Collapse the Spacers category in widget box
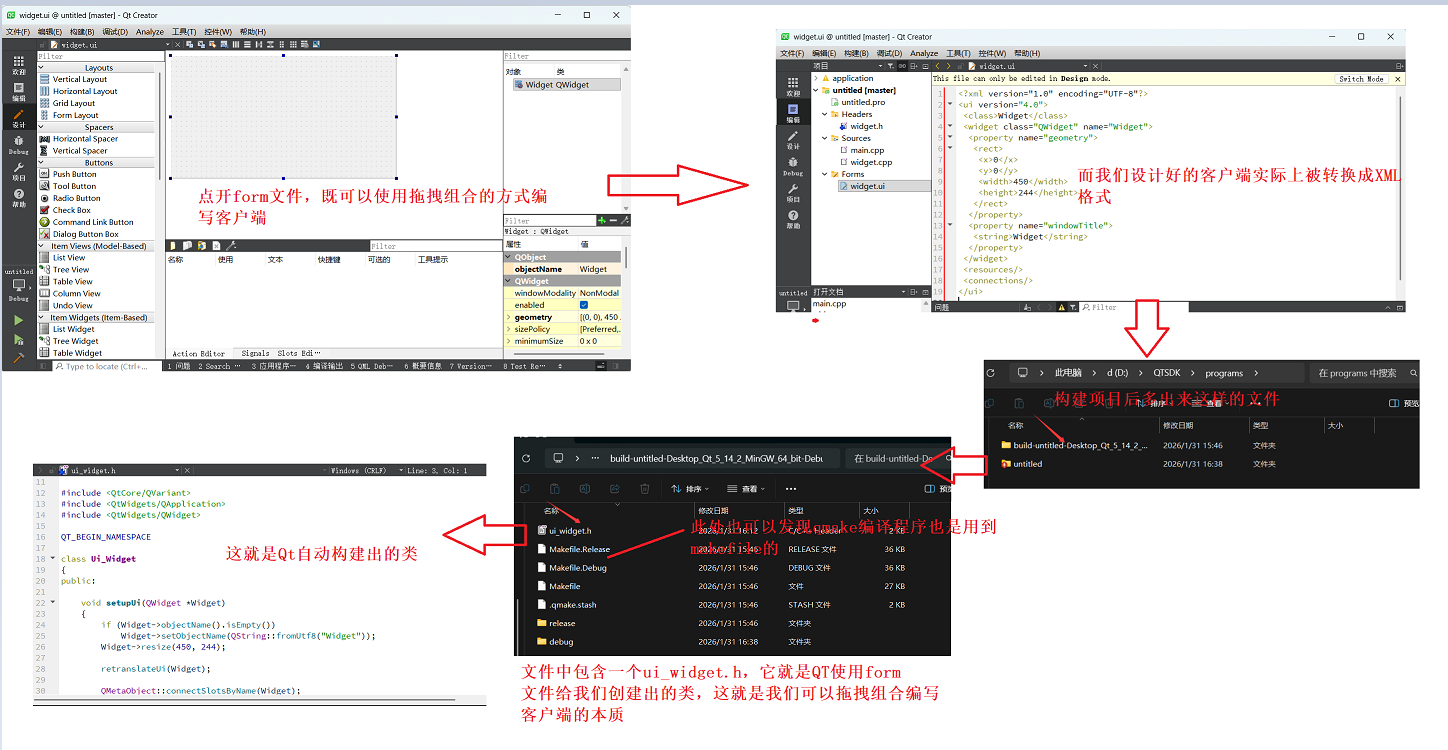 tap(42, 127)
